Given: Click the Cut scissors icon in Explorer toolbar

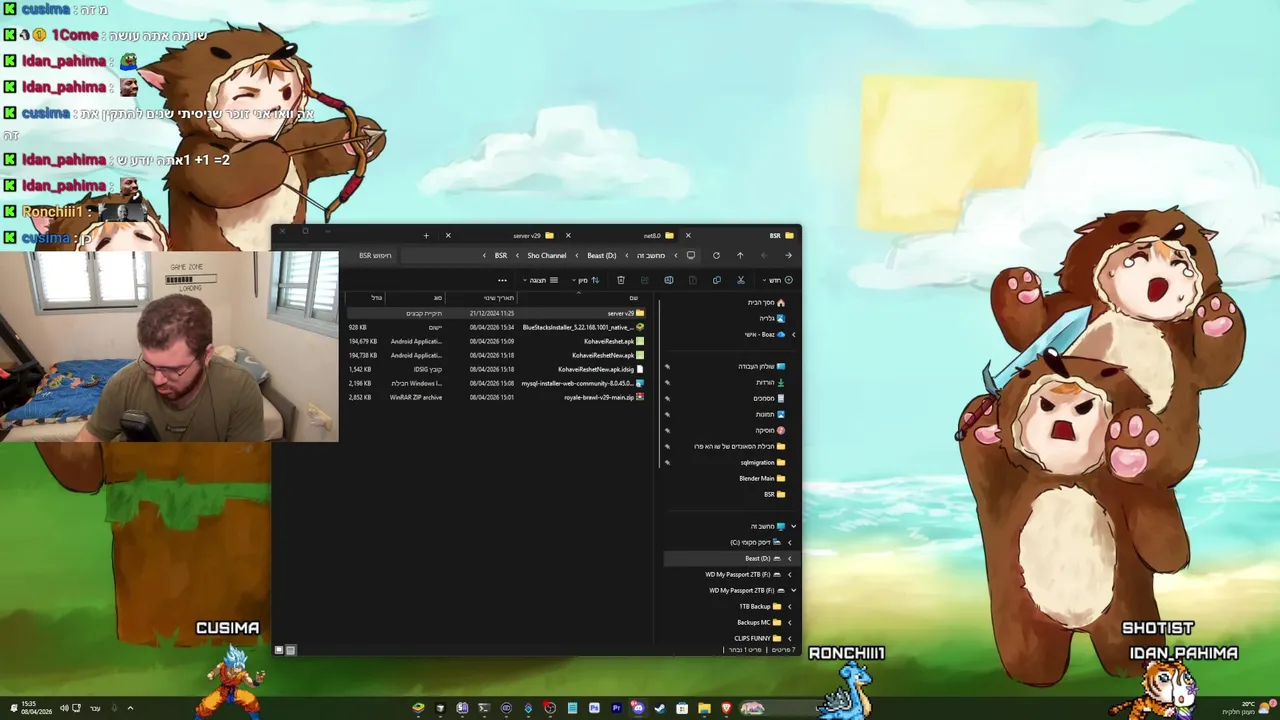Looking at the screenshot, I should (741, 280).
